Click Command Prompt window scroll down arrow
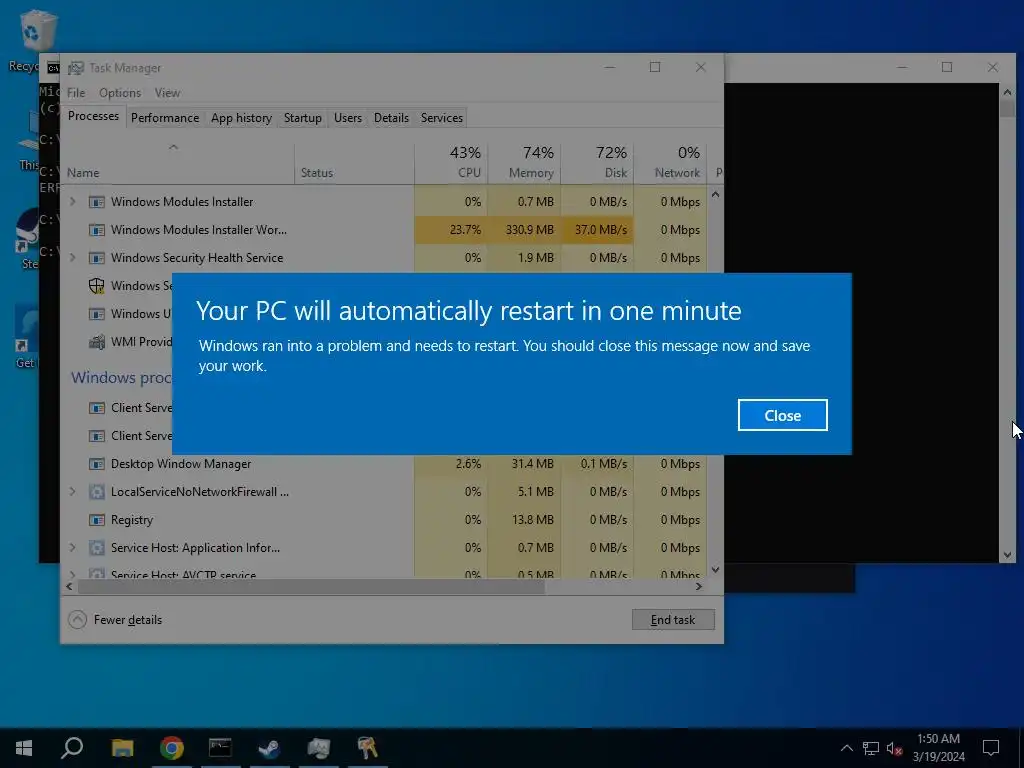This screenshot has width=1024, height=768. pyautogui.click(x=1007, y=554)
